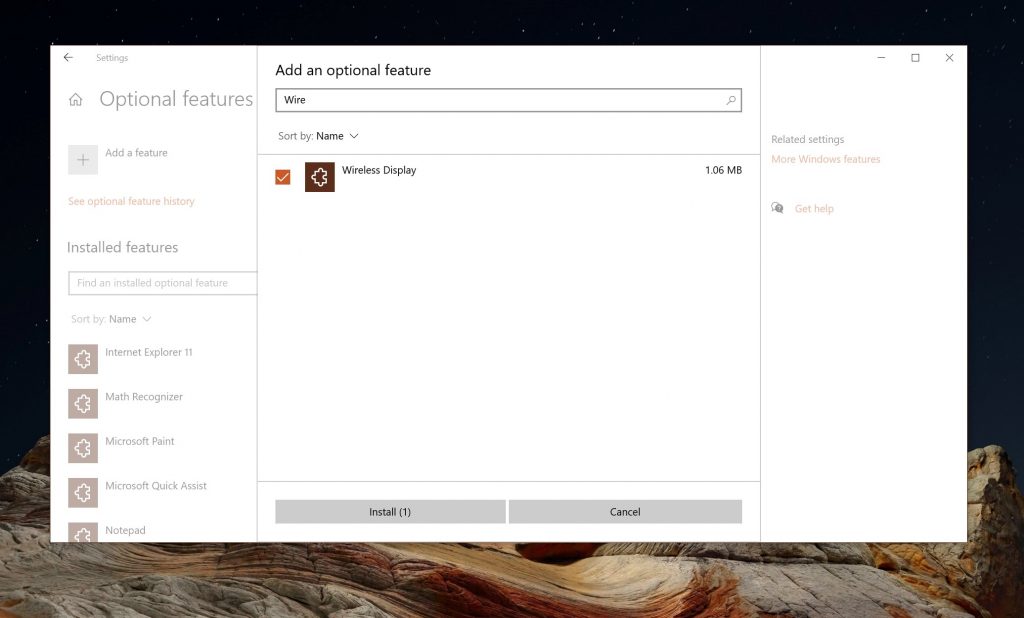Go to Settings home icon
Screen dimensions: 1024x618
point(76,99)
